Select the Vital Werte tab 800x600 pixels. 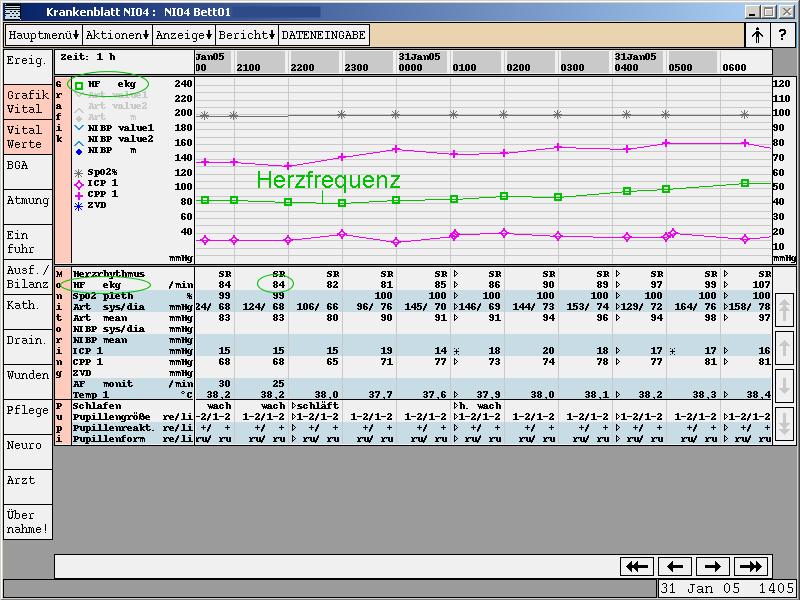point(28,137)
